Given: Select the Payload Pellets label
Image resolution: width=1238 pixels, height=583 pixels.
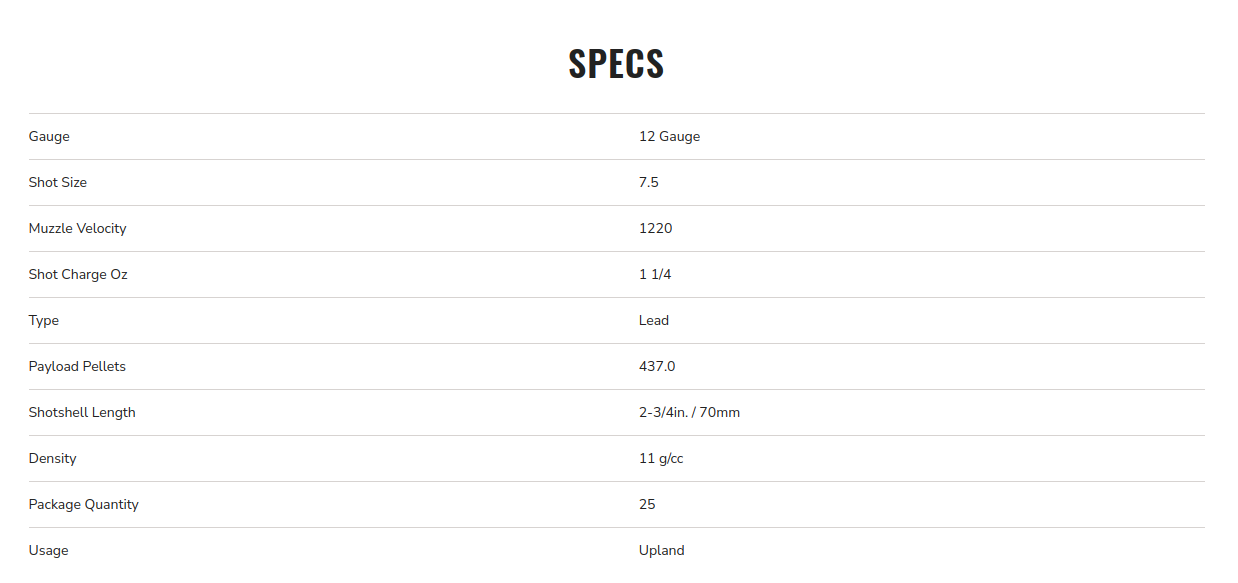Looking at the screenshot, I should pos(77,366).
